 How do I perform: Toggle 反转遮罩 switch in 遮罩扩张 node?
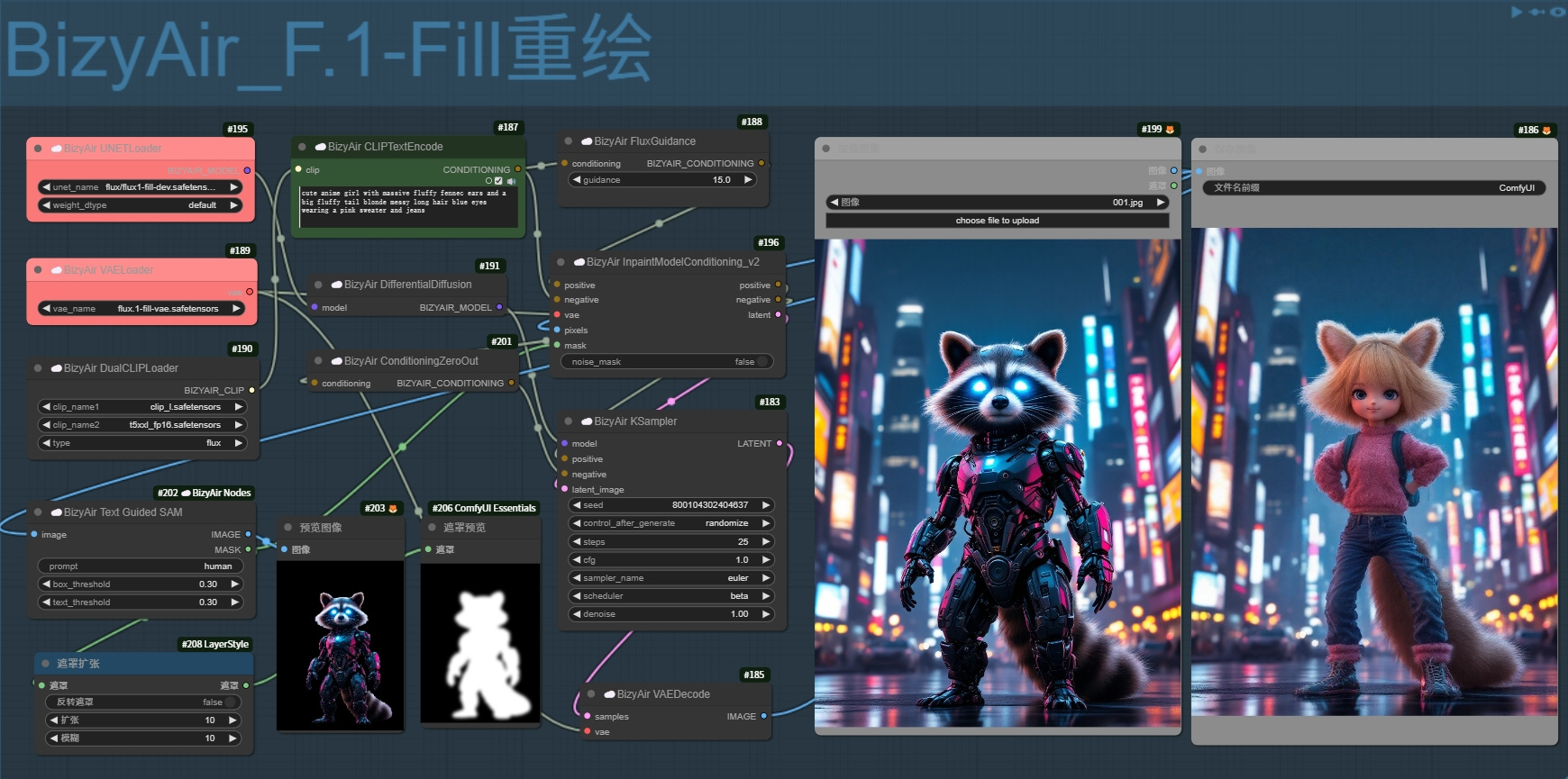coord(142,702)
